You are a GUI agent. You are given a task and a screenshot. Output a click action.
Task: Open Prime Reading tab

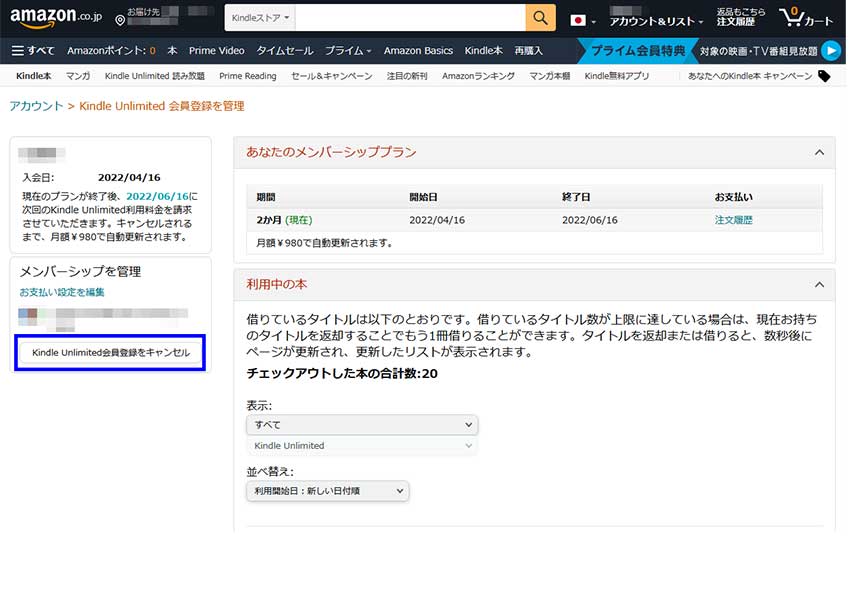248,76
